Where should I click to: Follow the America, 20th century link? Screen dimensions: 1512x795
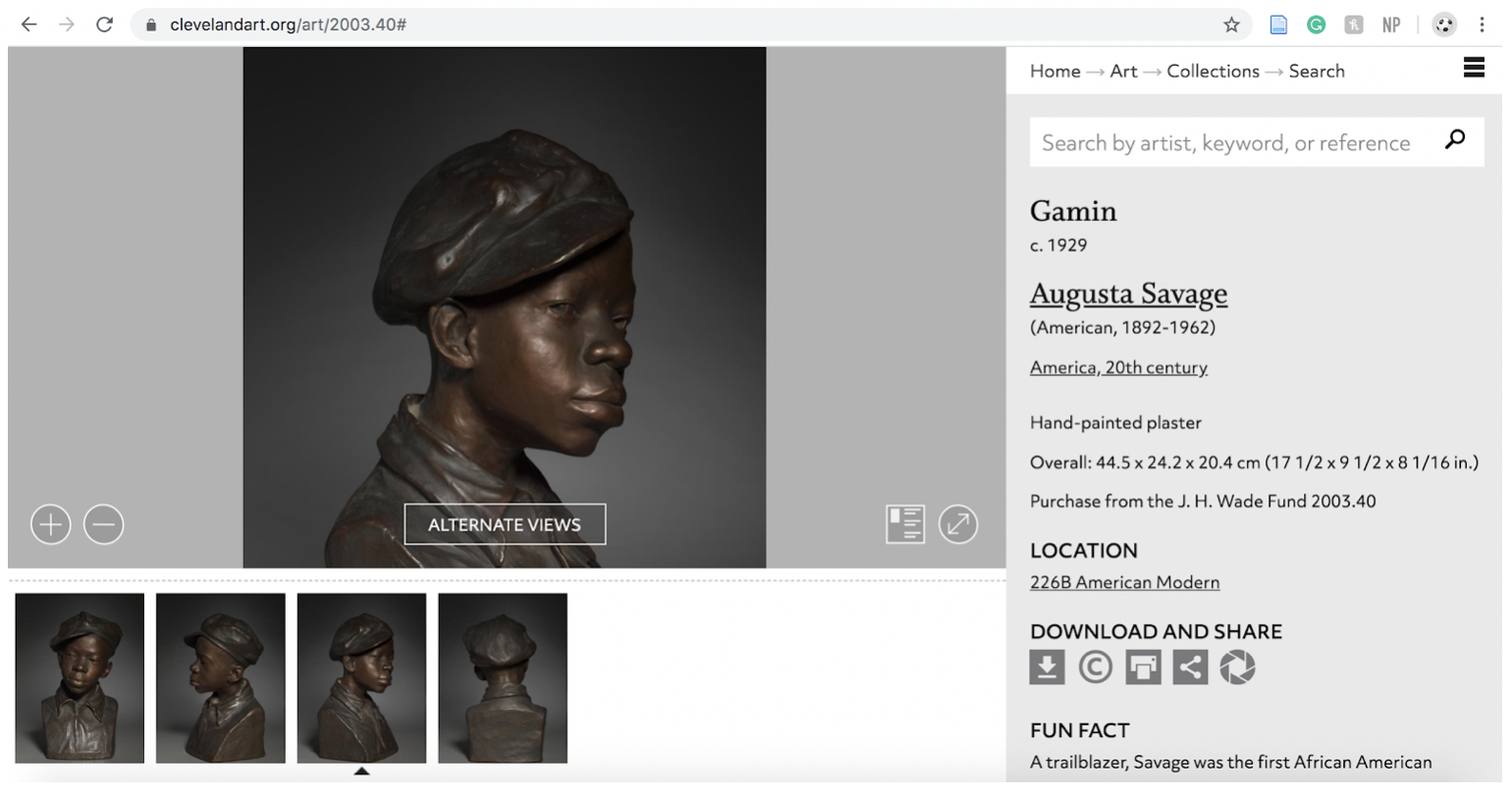point(1118,367)
